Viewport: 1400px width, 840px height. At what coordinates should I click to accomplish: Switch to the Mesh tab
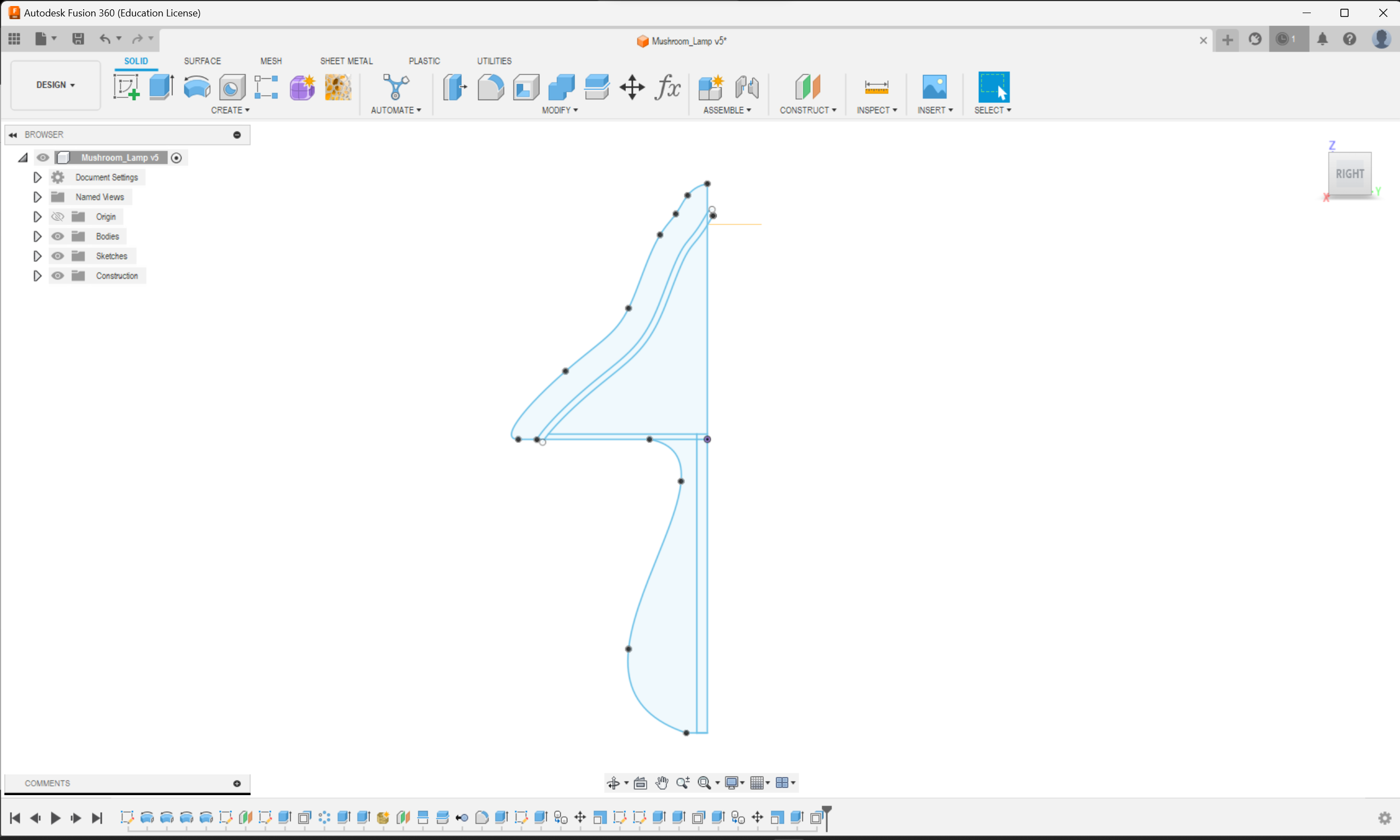pyautogui.click(x=270, y=61)
